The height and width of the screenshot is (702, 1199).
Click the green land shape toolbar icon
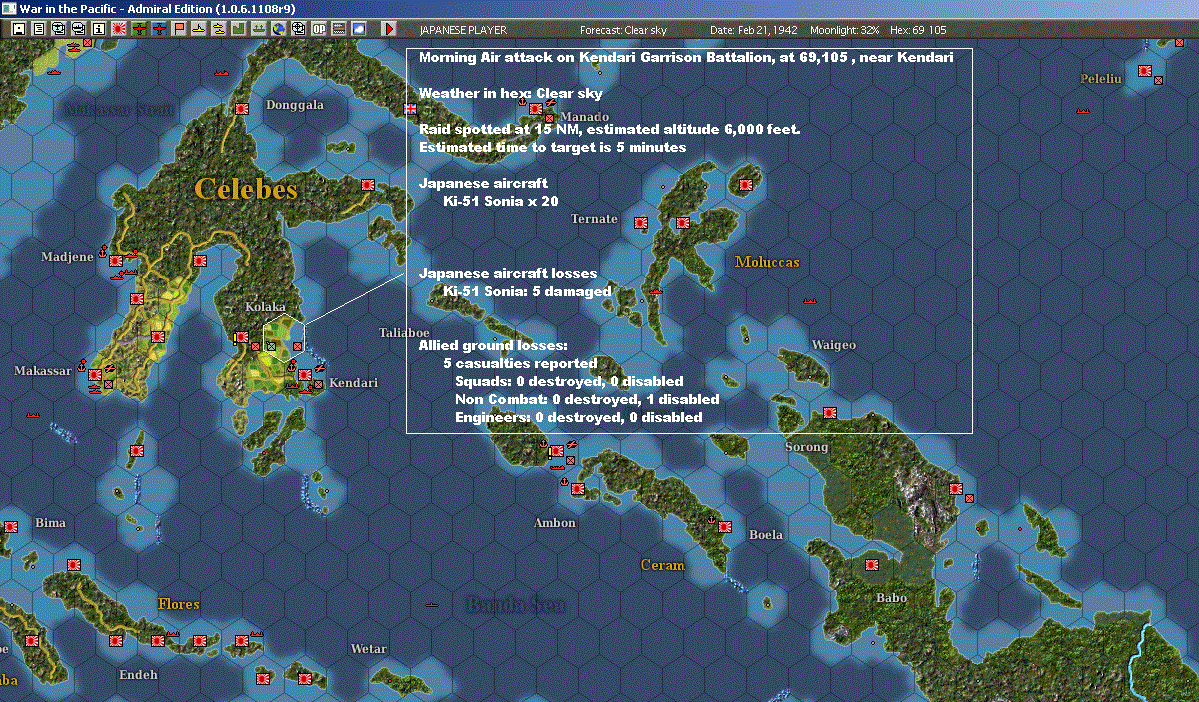point(239,29)
